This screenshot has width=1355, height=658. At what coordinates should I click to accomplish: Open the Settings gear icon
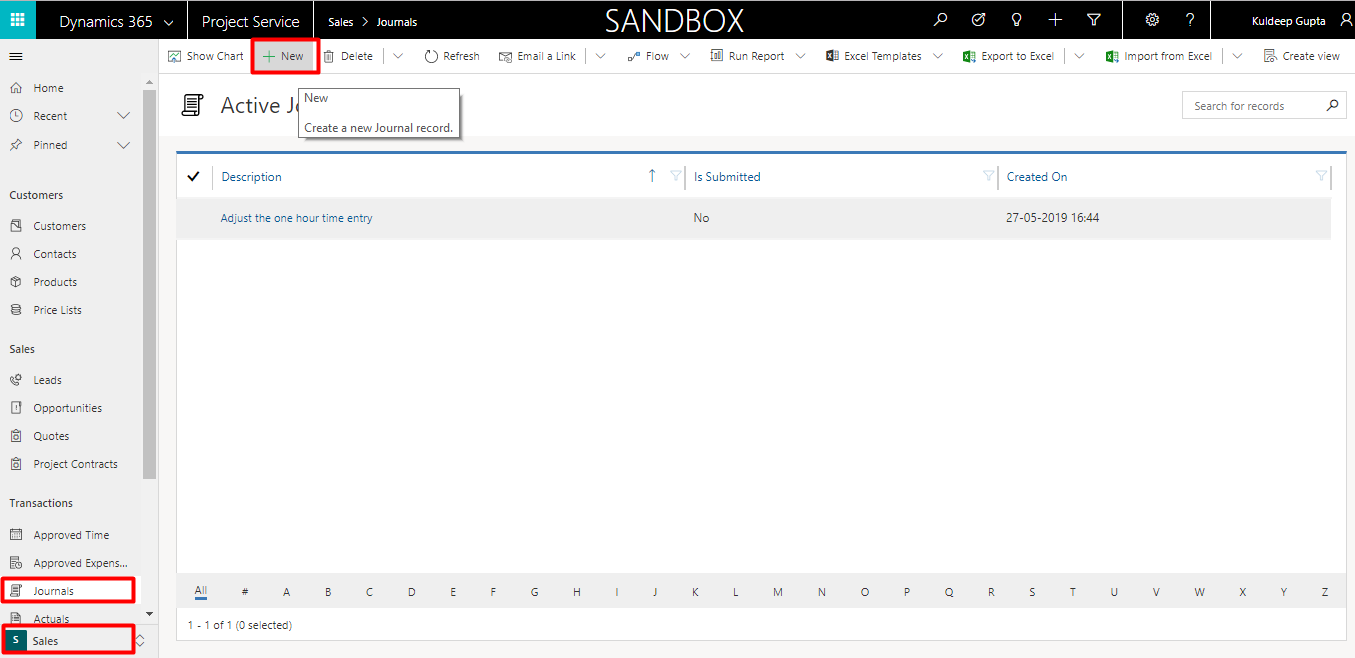(x=1151, y=21)
